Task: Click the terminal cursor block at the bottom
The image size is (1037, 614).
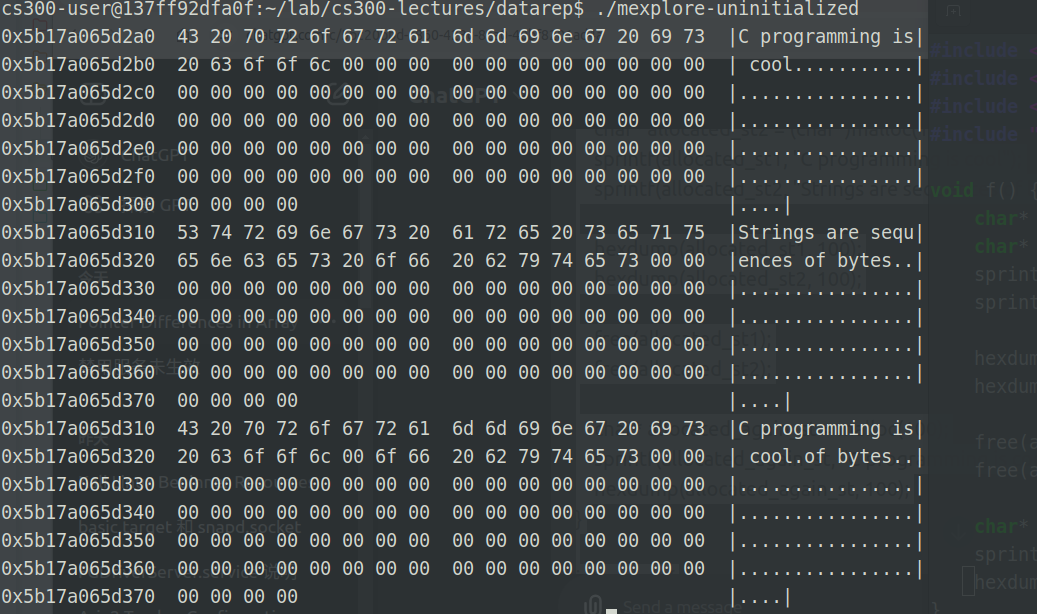Action: [x=611, y=609]
